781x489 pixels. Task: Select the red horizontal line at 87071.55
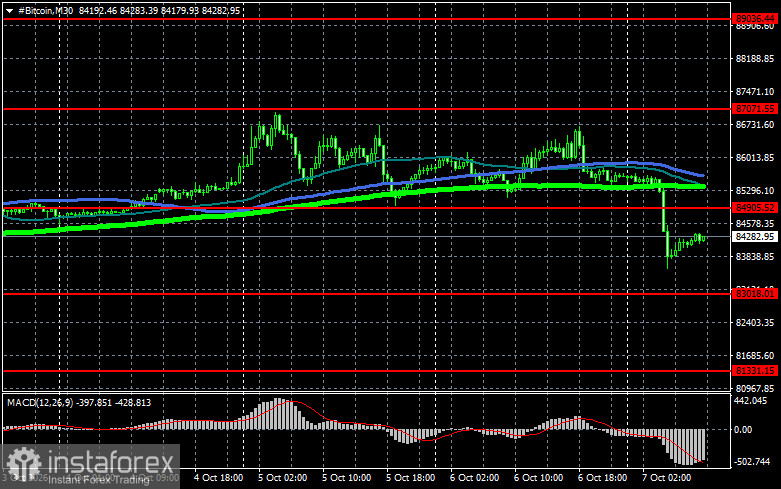pos(367,109)
